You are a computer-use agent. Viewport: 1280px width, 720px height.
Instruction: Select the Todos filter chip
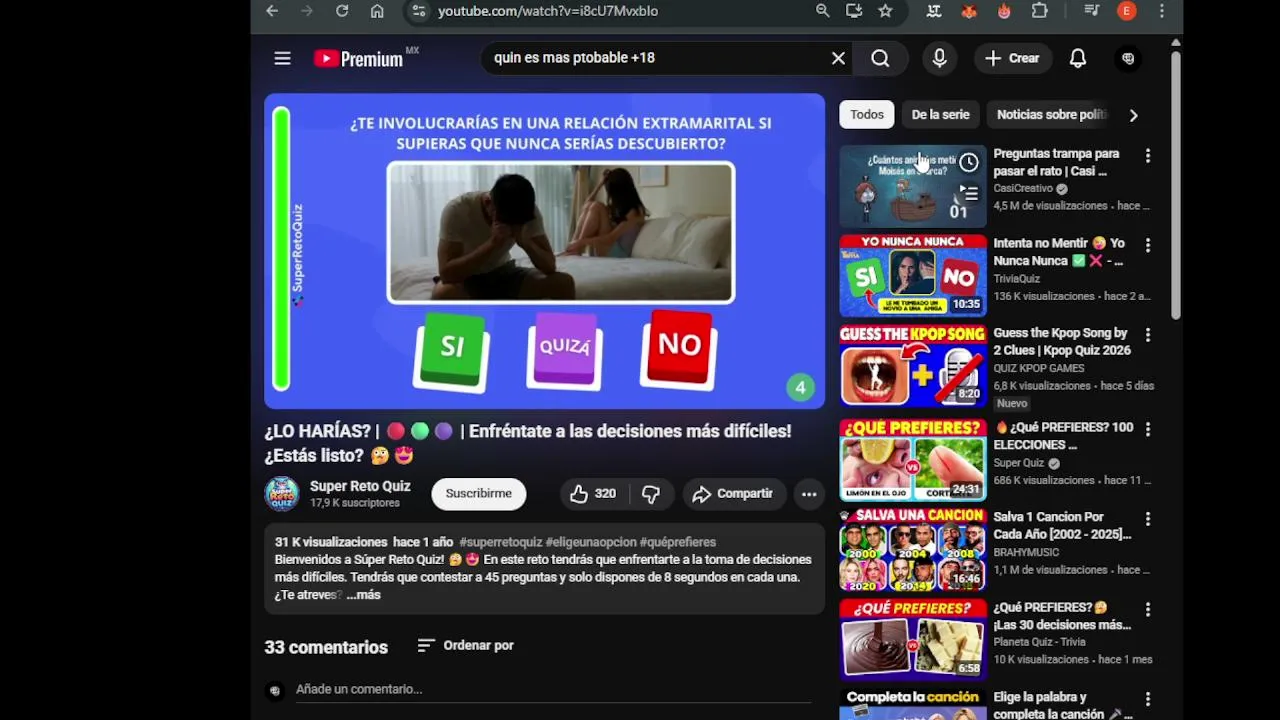(867, 114)
